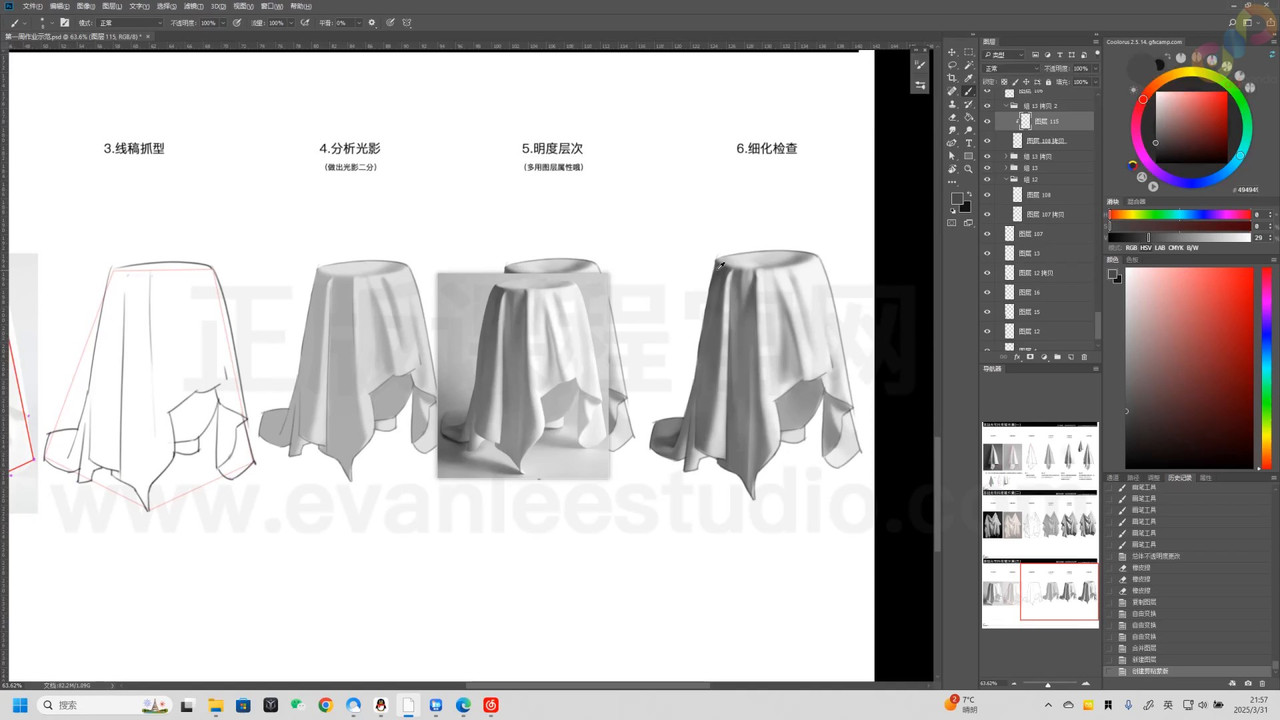Hide layer 图层 15

pos(987,312)
